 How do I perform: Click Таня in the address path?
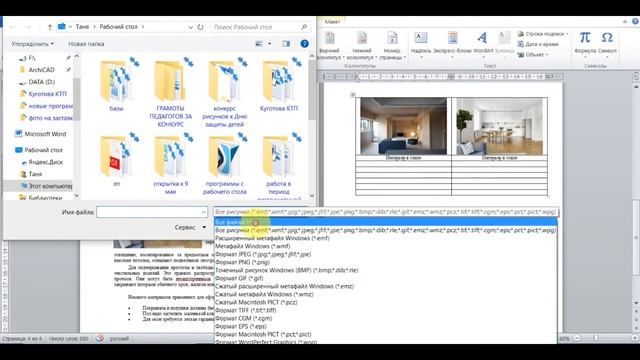point(82,27)
